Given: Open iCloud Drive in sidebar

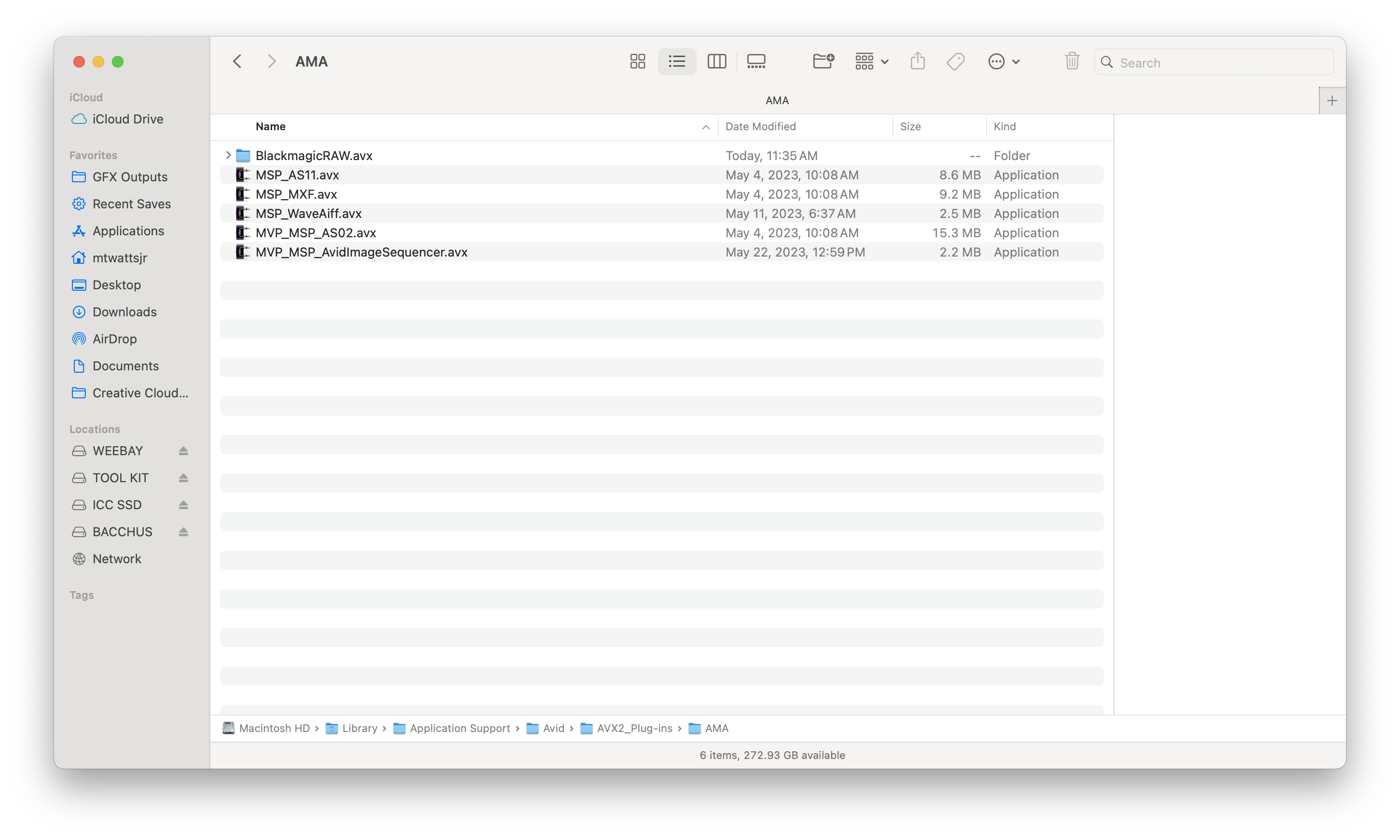Looking at the screenshot, I should tap(127, 119).
